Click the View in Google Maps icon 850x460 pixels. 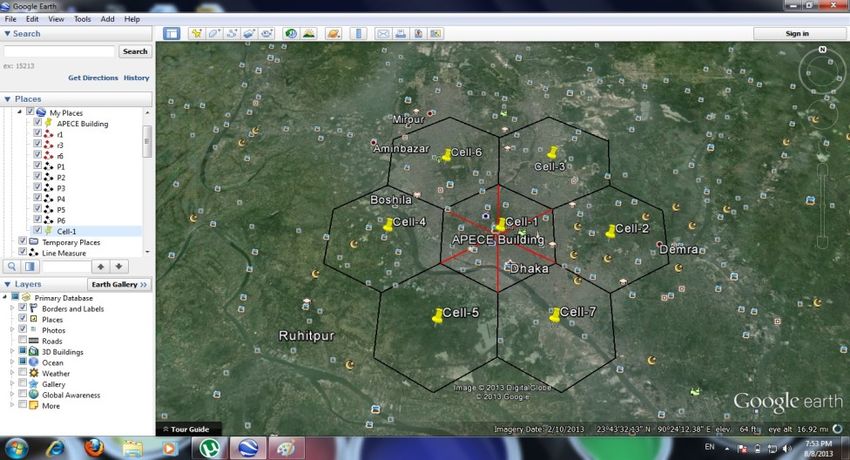coord(435,34)
